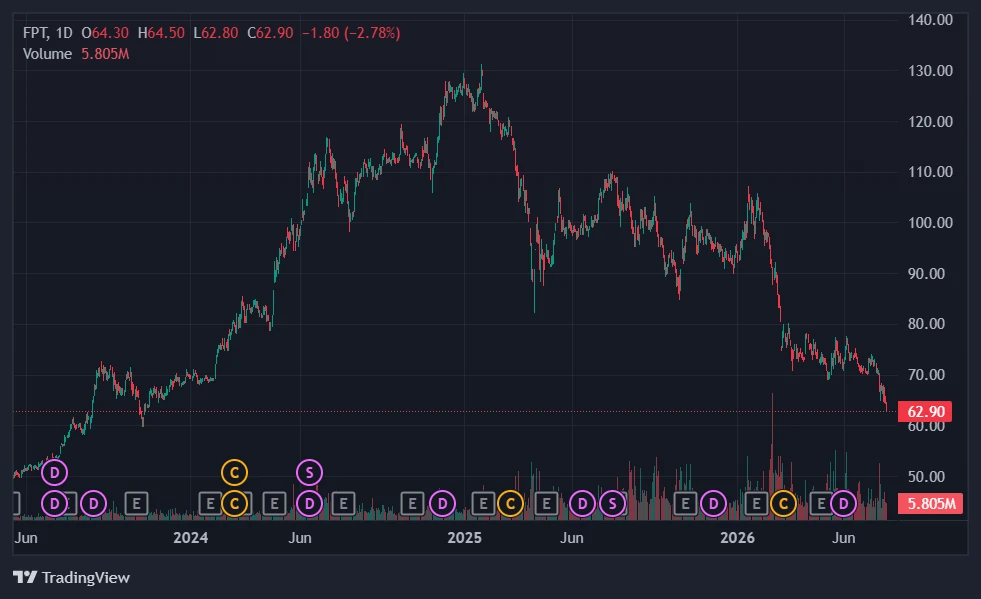Screen dimensions: 981x599
Task: Click the S split marker in upper row
Action: pos(309,473)
